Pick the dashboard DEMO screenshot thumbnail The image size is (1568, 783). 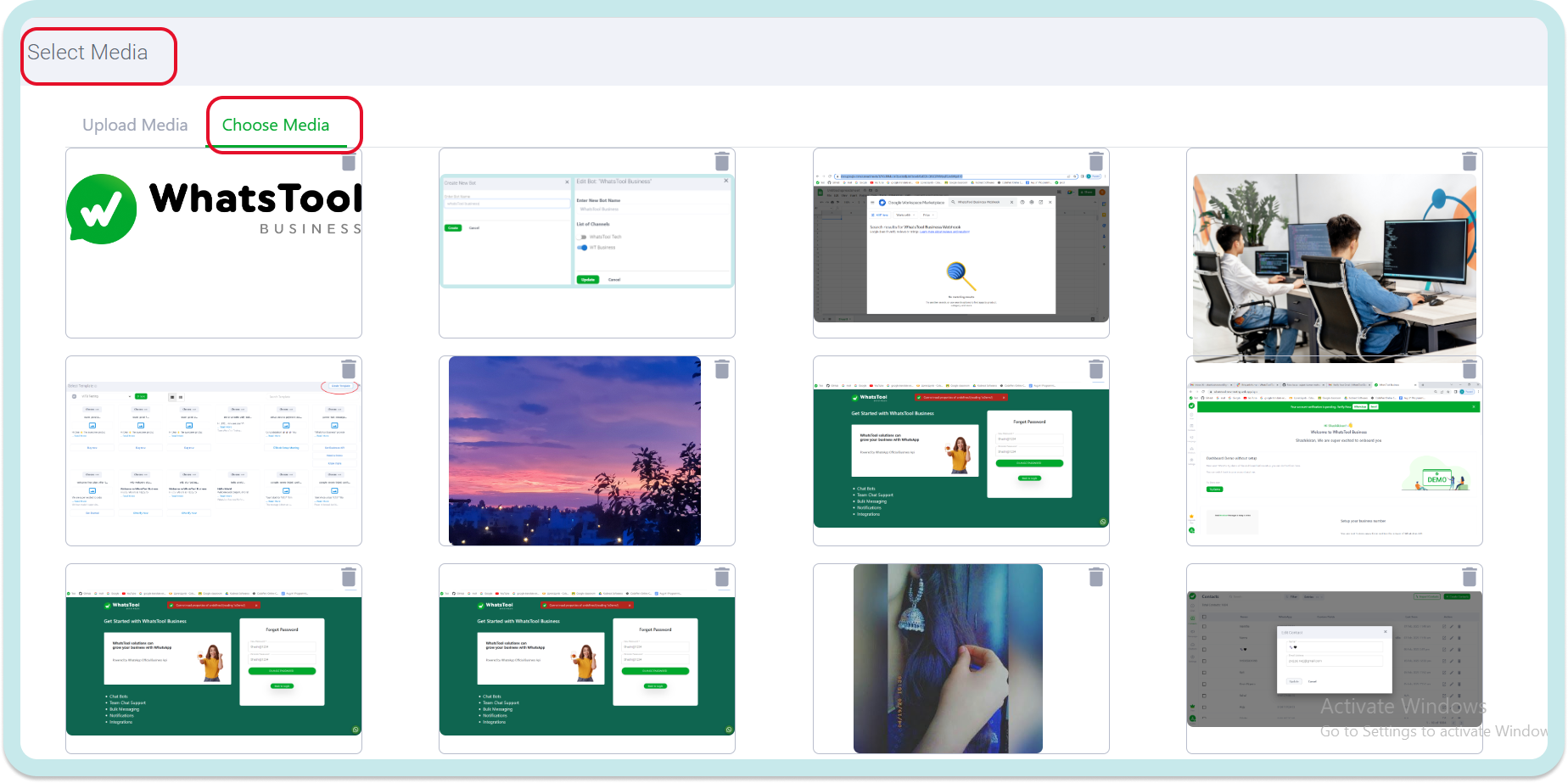click(x=1334, y=459)
